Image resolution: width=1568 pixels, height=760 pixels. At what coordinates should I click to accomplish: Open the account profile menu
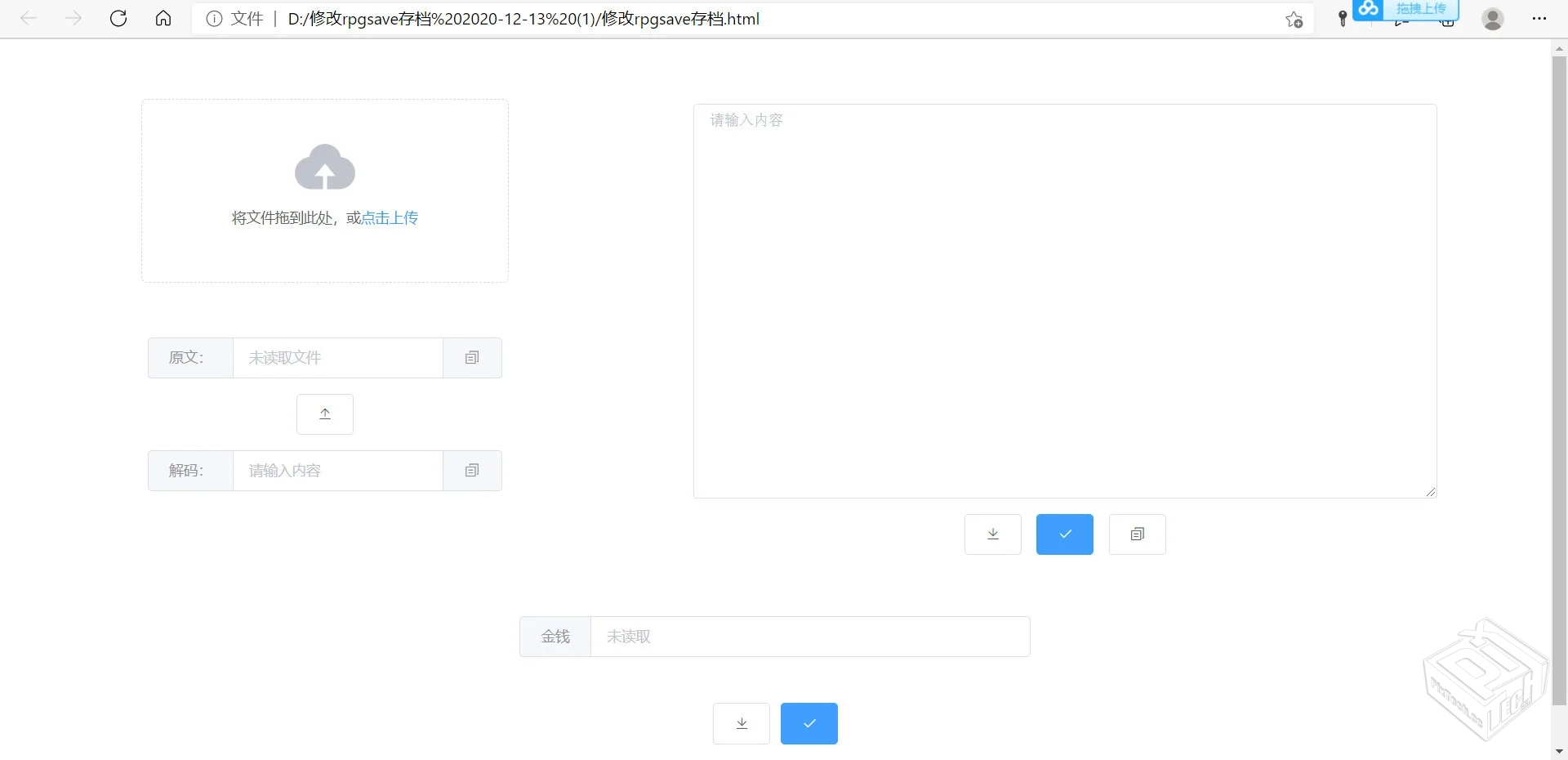pyautogui.click(x=1493, y=18)
